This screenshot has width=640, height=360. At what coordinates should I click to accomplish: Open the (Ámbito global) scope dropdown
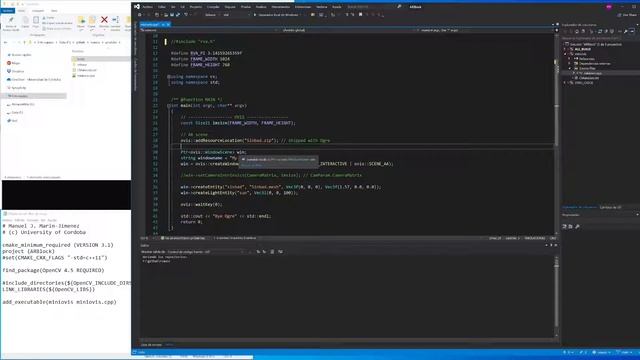pyautogui.click(x=346, y=30)
